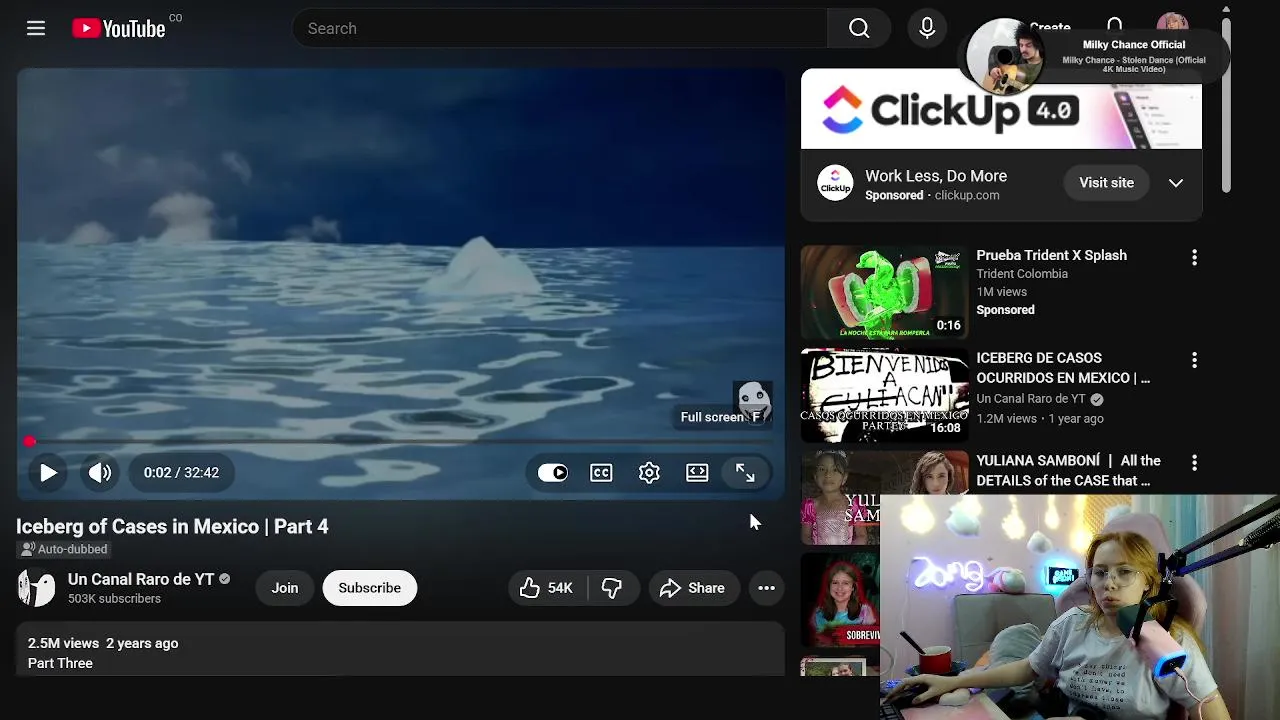
Task: Open options for ICEBERG DE CASOS video
Action: [1194, 360]
